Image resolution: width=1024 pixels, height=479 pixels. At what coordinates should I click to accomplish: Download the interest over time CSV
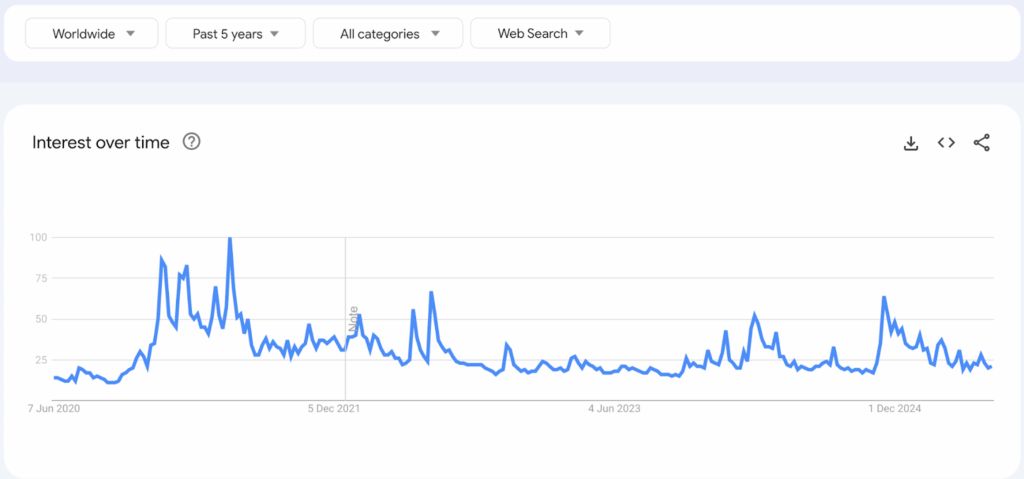(910, 143)
